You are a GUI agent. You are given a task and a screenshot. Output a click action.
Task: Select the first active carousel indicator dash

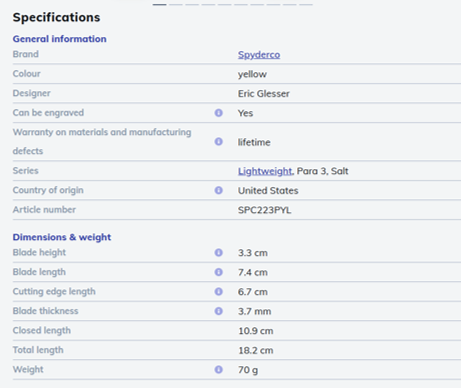[x=160, y=4]
